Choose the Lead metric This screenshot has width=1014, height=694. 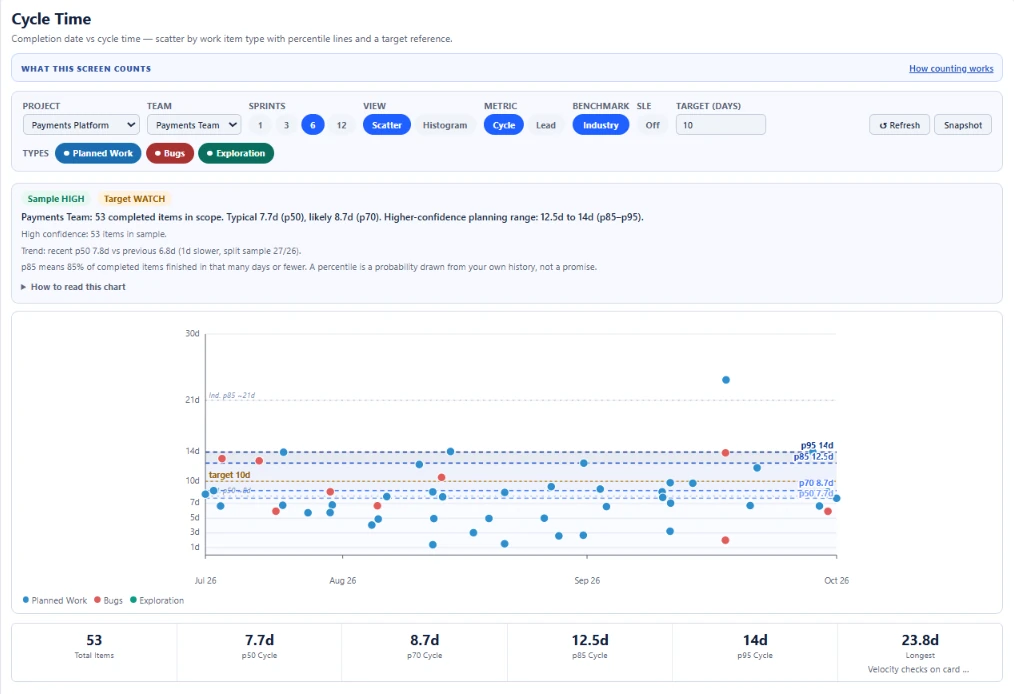tap(546, 125)
